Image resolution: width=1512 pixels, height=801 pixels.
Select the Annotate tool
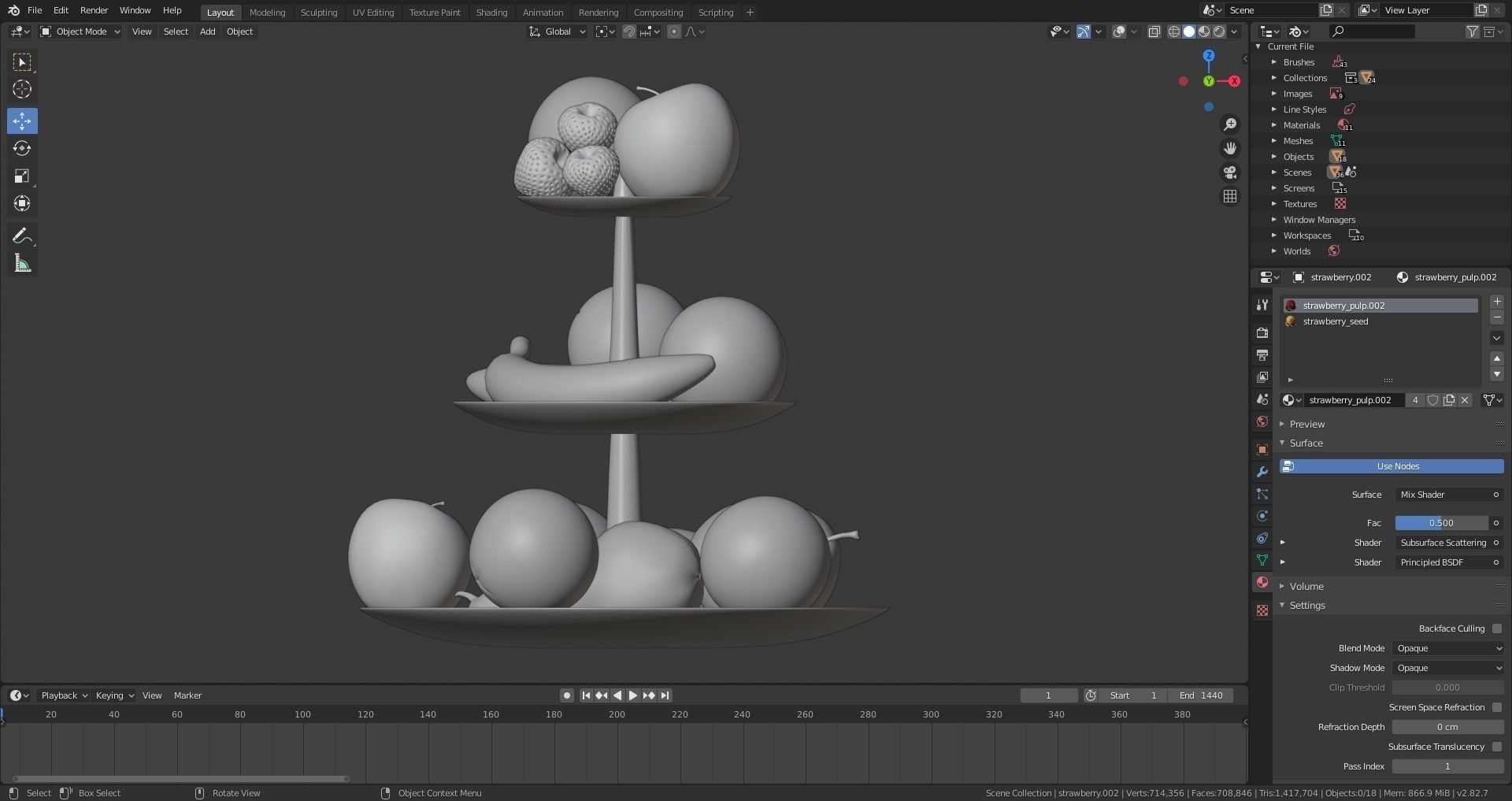click(x=22, y=235)
